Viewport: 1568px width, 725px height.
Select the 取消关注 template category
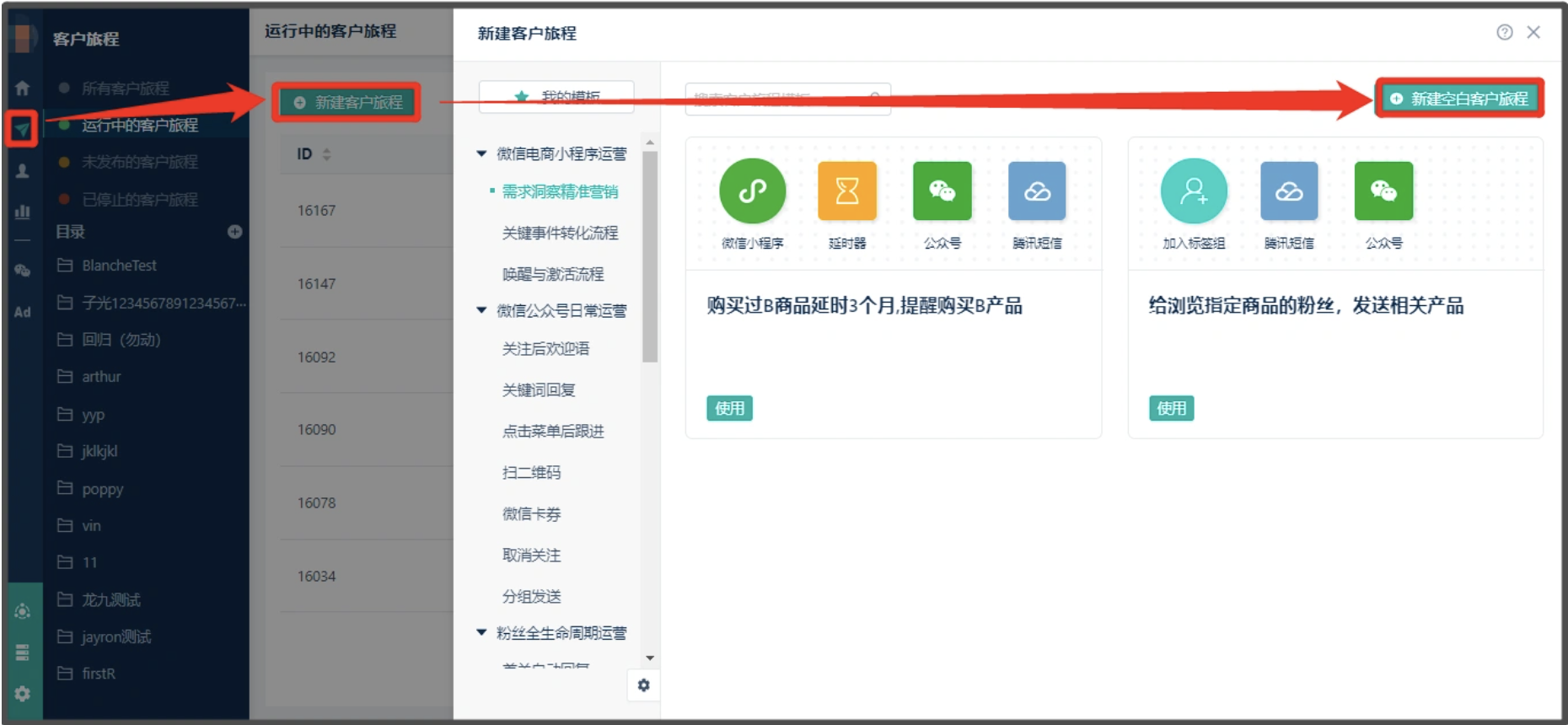(x=531, y=555)
